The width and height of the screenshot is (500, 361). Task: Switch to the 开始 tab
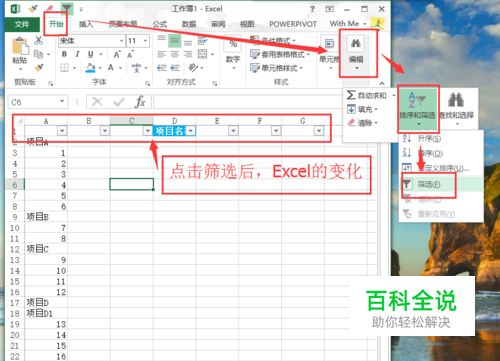tap(56, 24)
